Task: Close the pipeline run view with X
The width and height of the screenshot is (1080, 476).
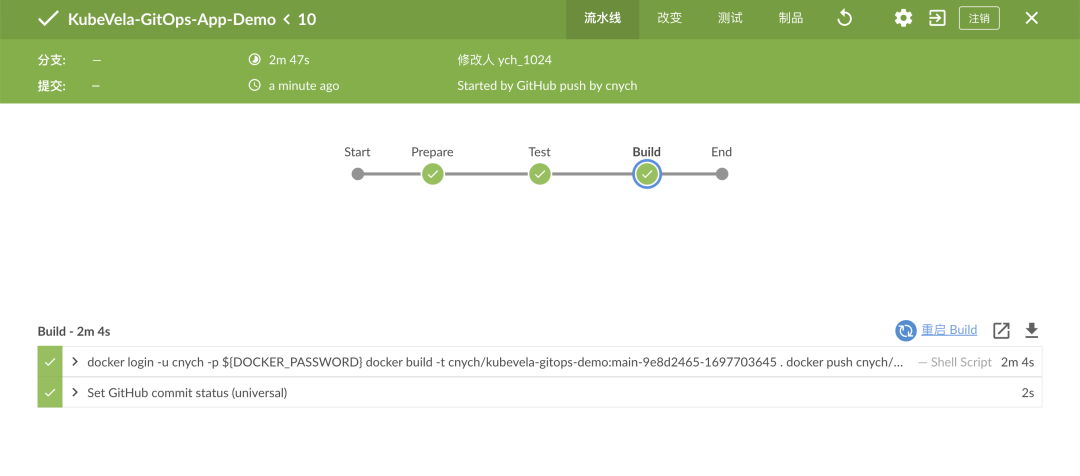Action: [1032, 18]
